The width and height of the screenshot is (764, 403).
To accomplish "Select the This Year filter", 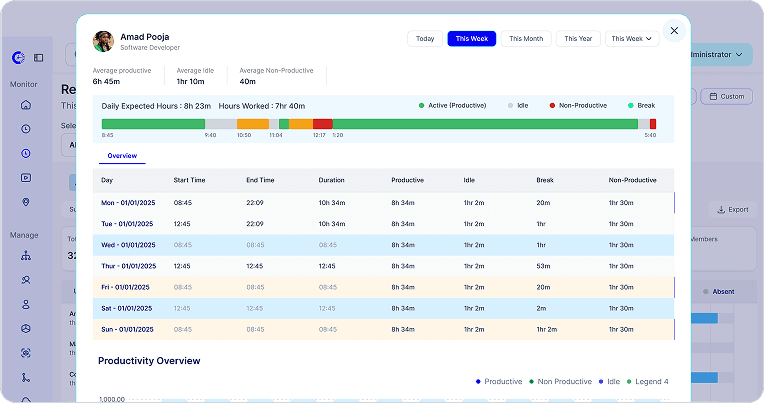I will pos(578,38).
